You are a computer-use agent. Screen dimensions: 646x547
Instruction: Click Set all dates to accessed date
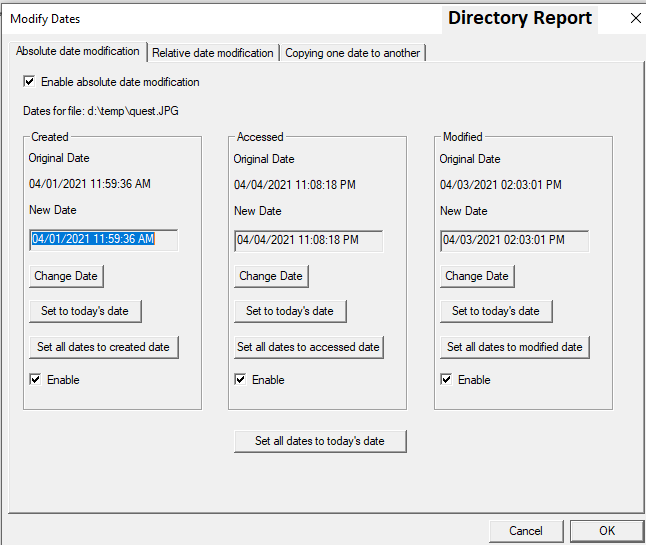[x=308, y=347]
